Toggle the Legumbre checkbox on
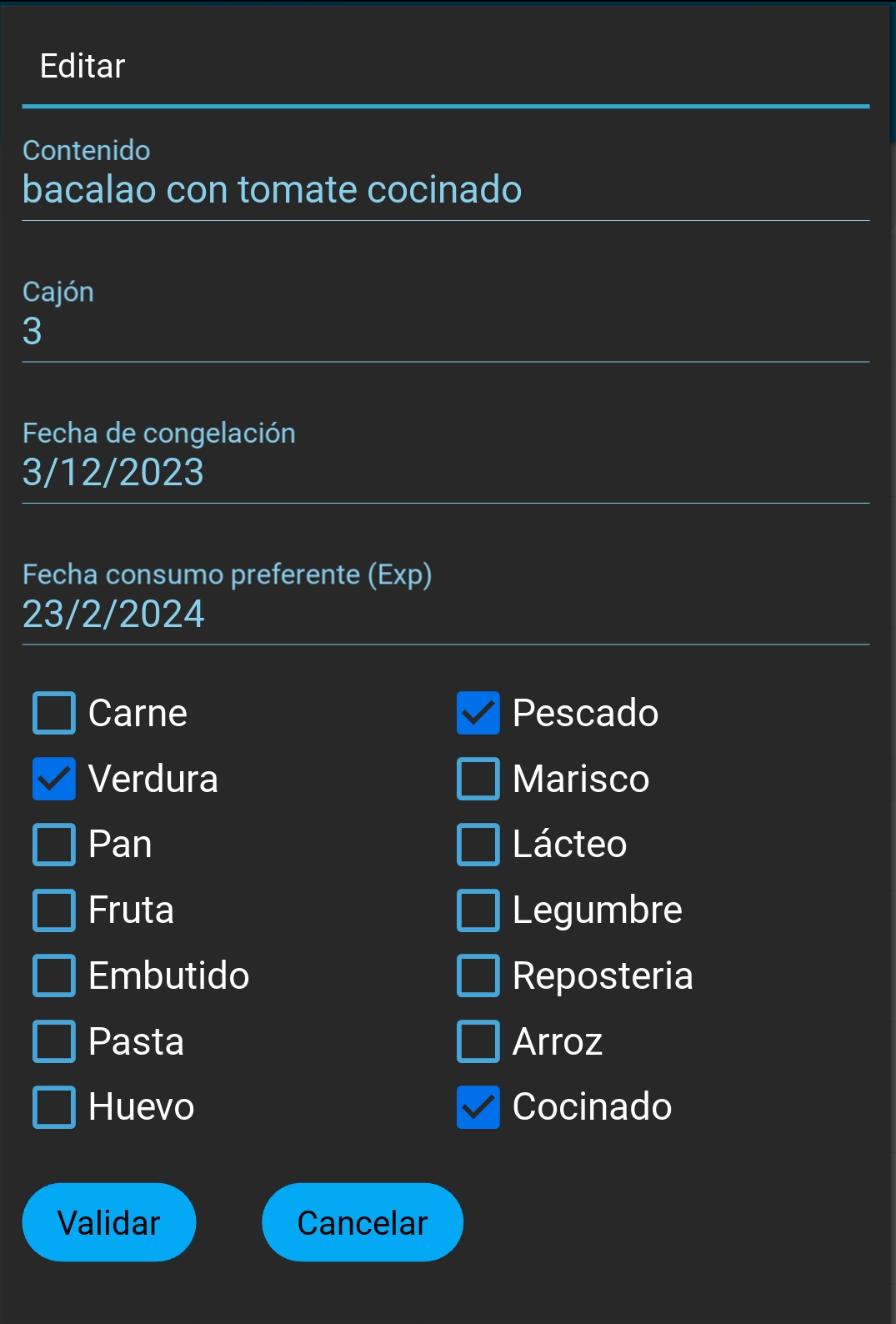 pyautogui.click(x=478, y=910)
